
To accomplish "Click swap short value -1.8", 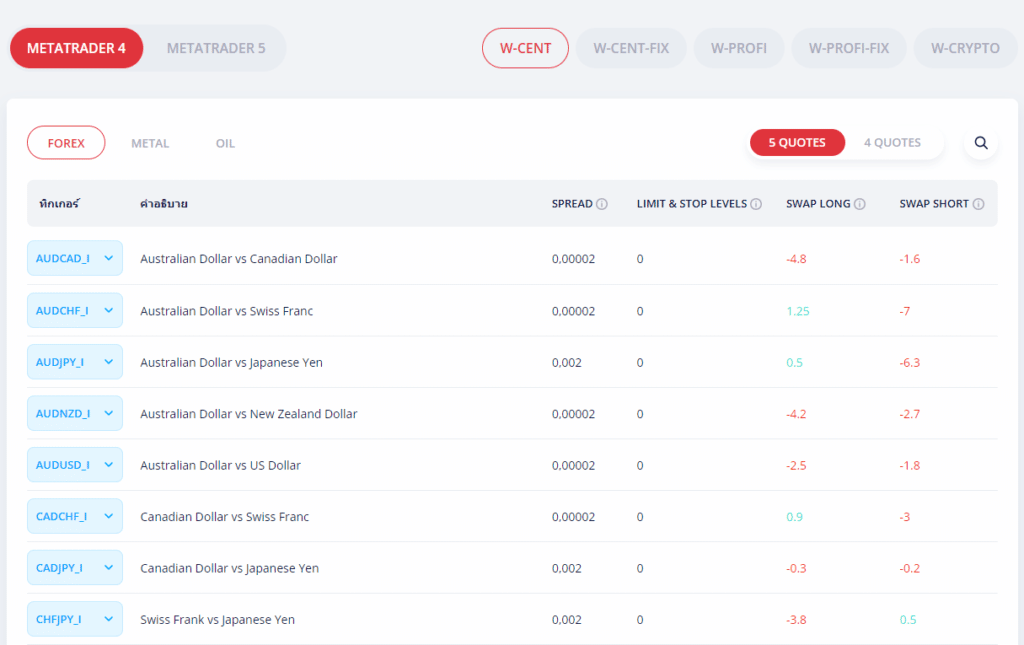I will click(x=910, y=465).
